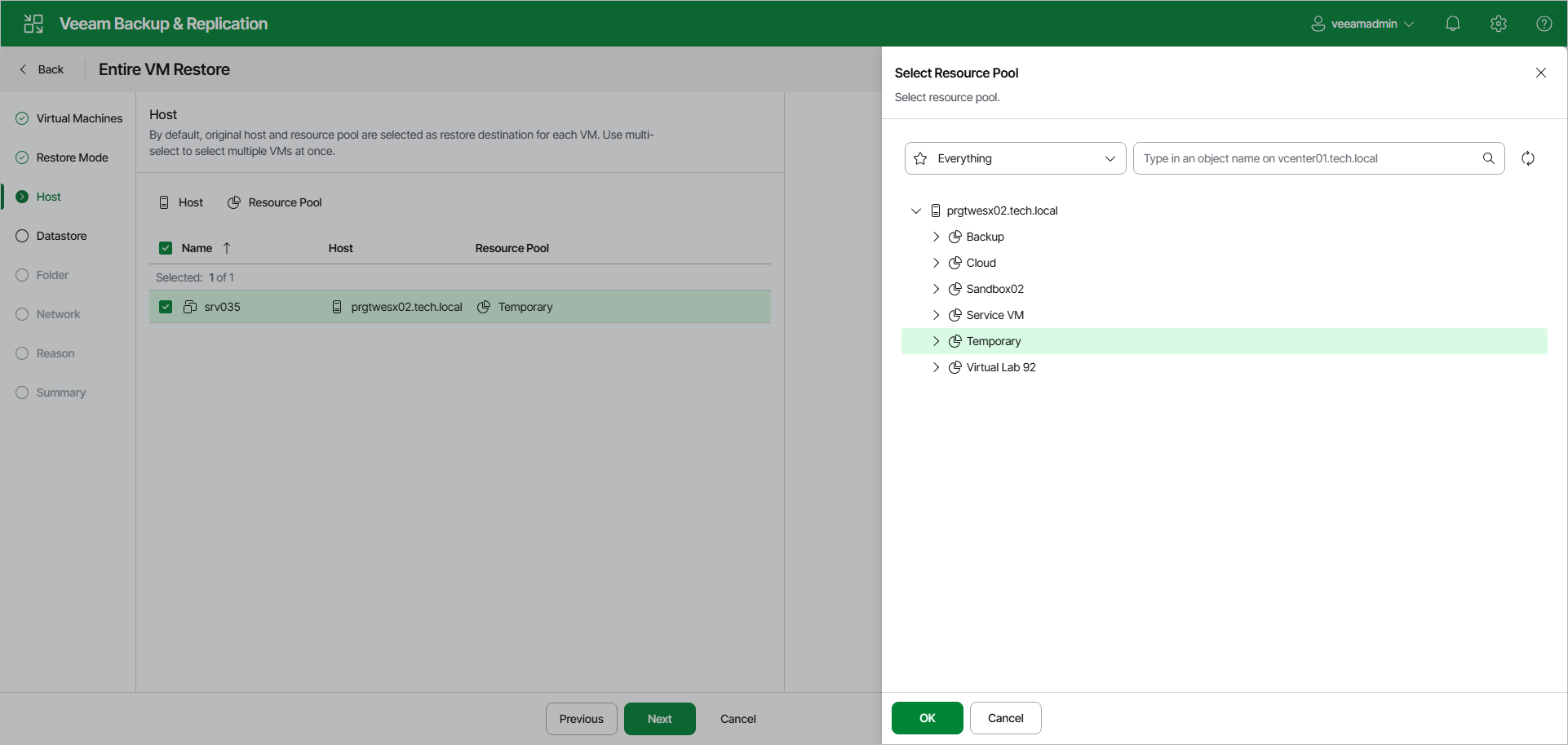Expand the Temporary resource pool
The height and width of the screenshot is (745, 1568).
(x=936, y=341)
